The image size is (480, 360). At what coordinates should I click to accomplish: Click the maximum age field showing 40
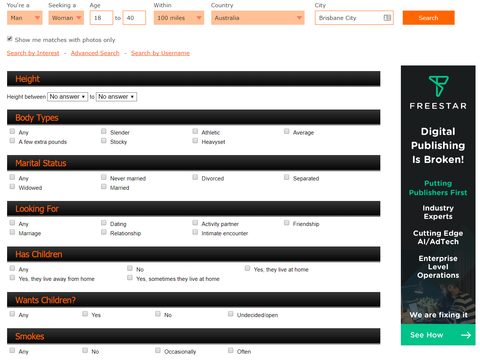[x=134, y=18]
